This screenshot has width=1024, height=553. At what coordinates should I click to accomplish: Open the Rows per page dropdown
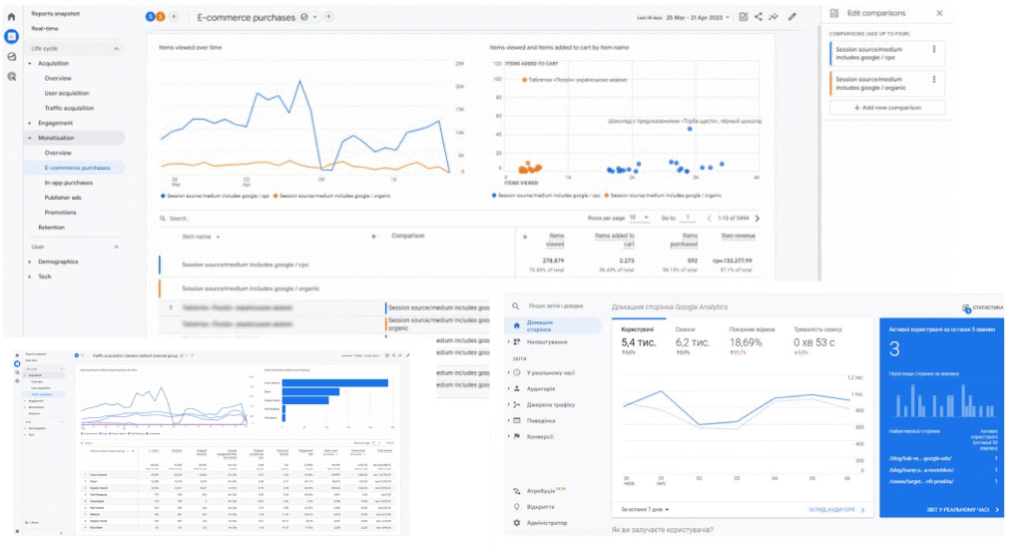pyautogui.click(x=639, y=217)
